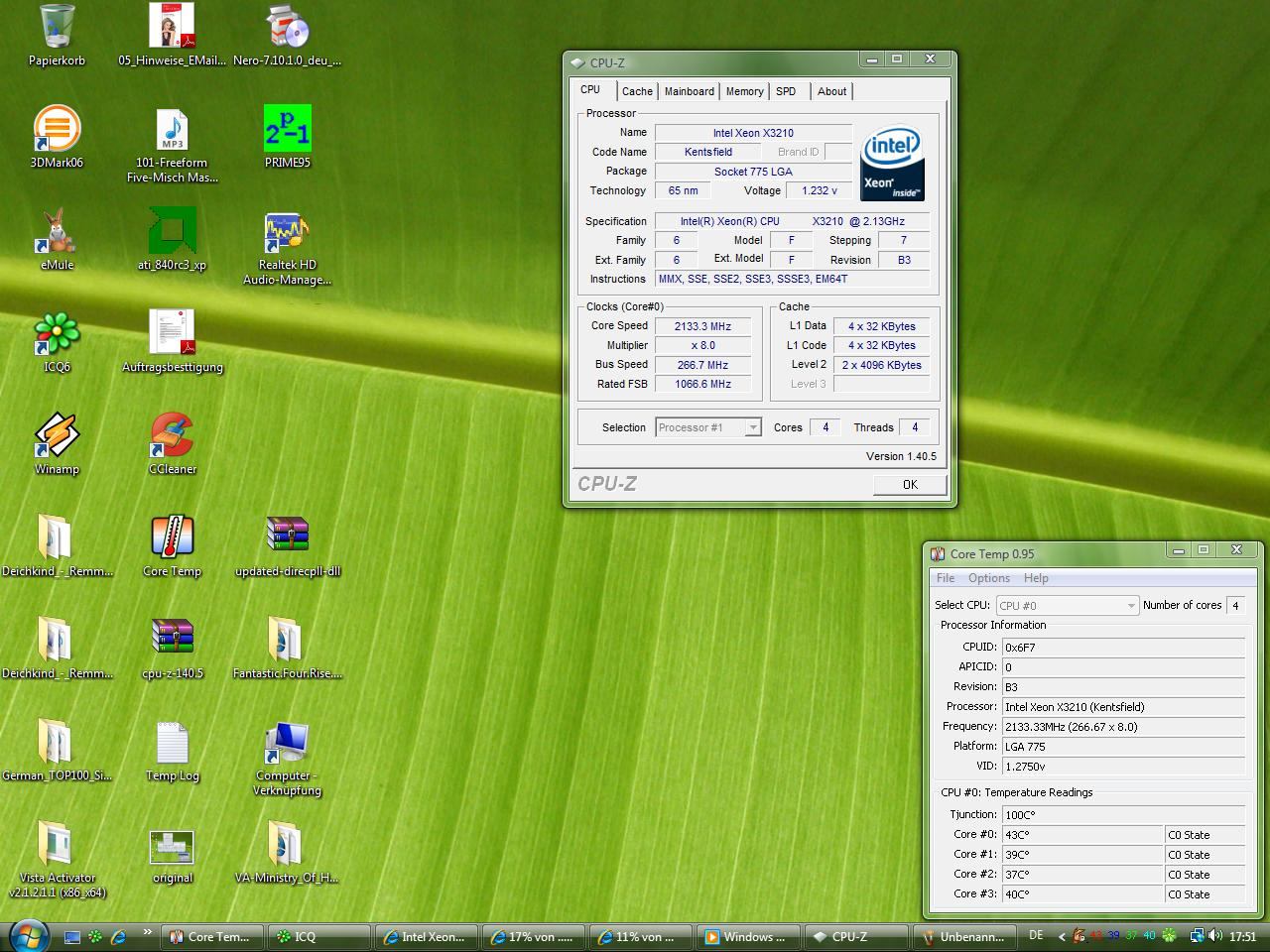This screenshot has height=952, width=1270.
Task: Switch to the Mainboard tab
Action: click(x=689, y=91)
